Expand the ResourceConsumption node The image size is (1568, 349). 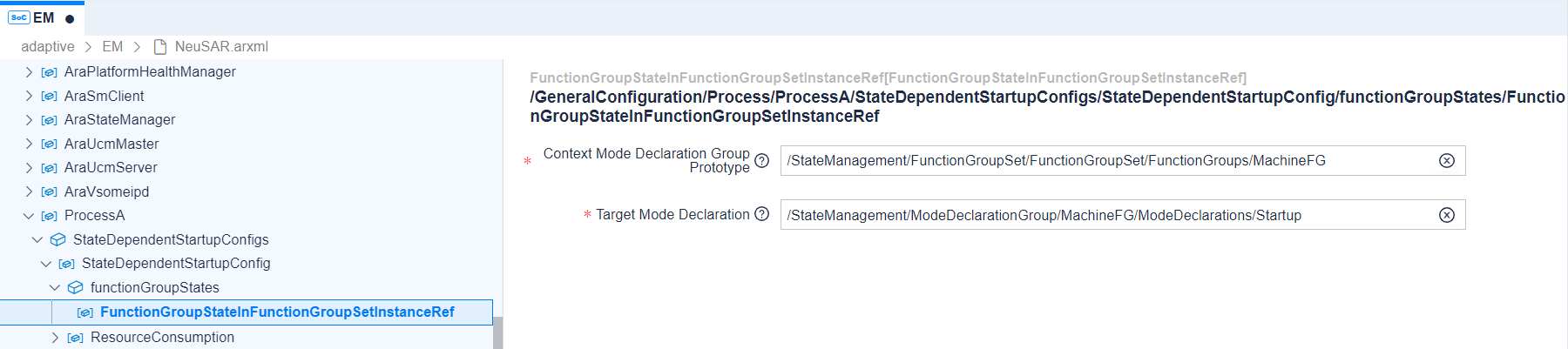tap(55, 338)
